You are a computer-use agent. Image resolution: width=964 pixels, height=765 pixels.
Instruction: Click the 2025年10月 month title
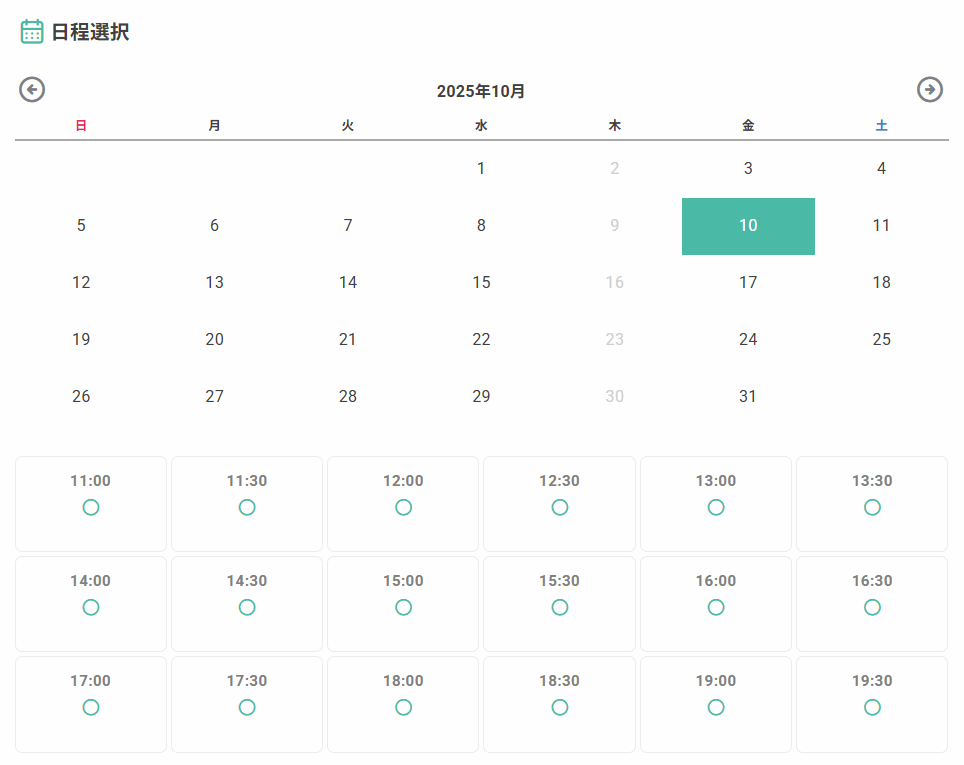pyautogui.click(x=481, y=92)
